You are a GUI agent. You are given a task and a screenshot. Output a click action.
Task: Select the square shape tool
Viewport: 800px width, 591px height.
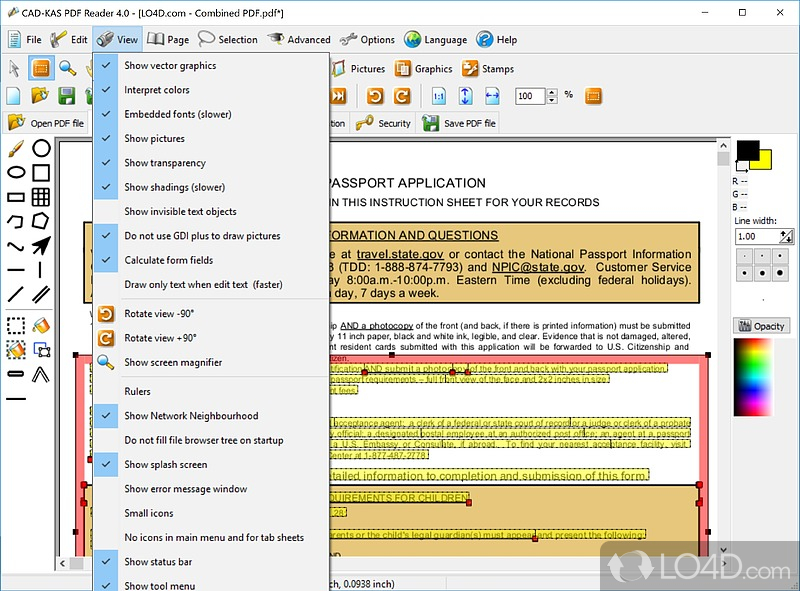(41, 173)
